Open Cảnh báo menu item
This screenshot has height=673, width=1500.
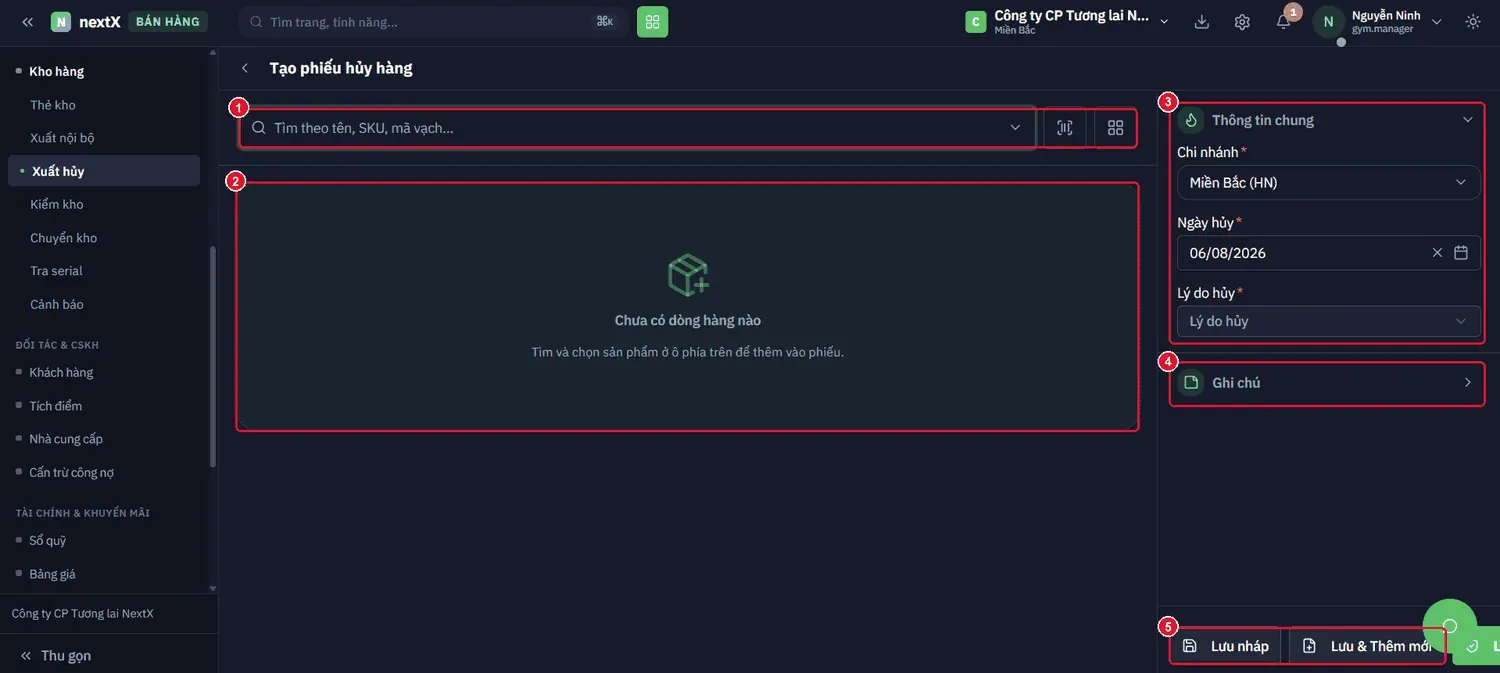(x=57, y=304)
